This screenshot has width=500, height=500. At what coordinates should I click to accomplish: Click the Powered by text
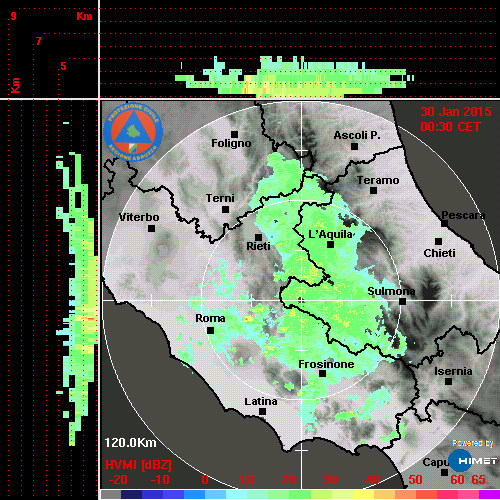473,443
